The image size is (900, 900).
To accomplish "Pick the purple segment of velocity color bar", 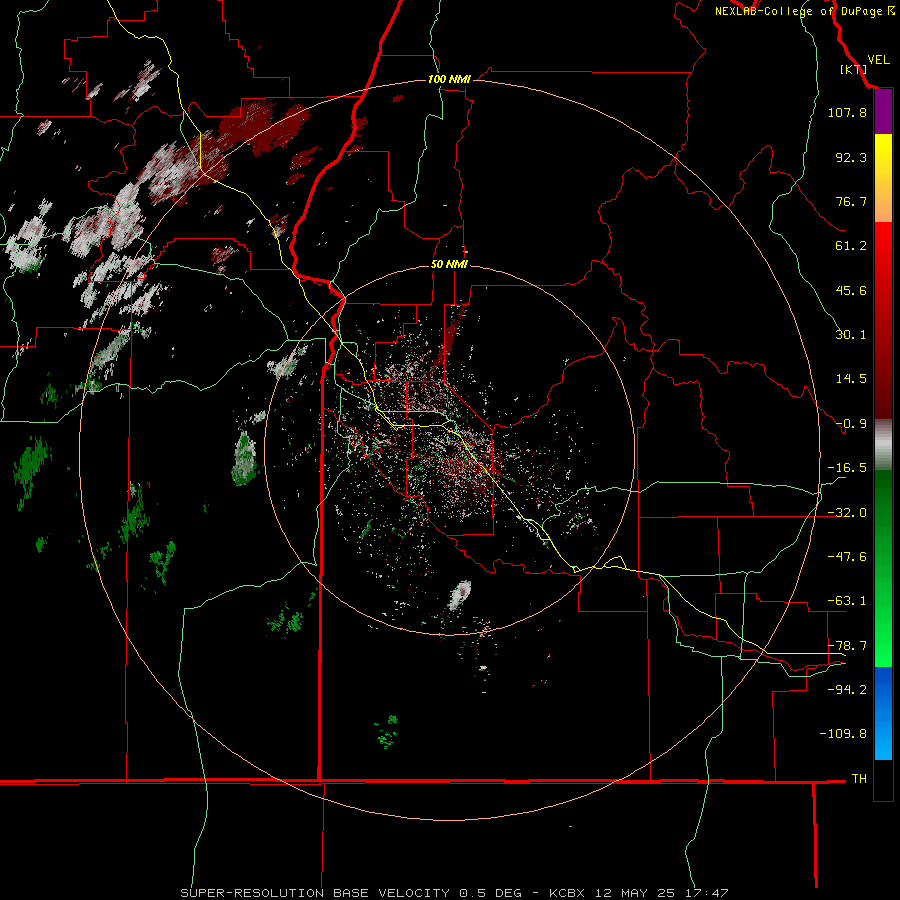I will (x=883, y=111).
